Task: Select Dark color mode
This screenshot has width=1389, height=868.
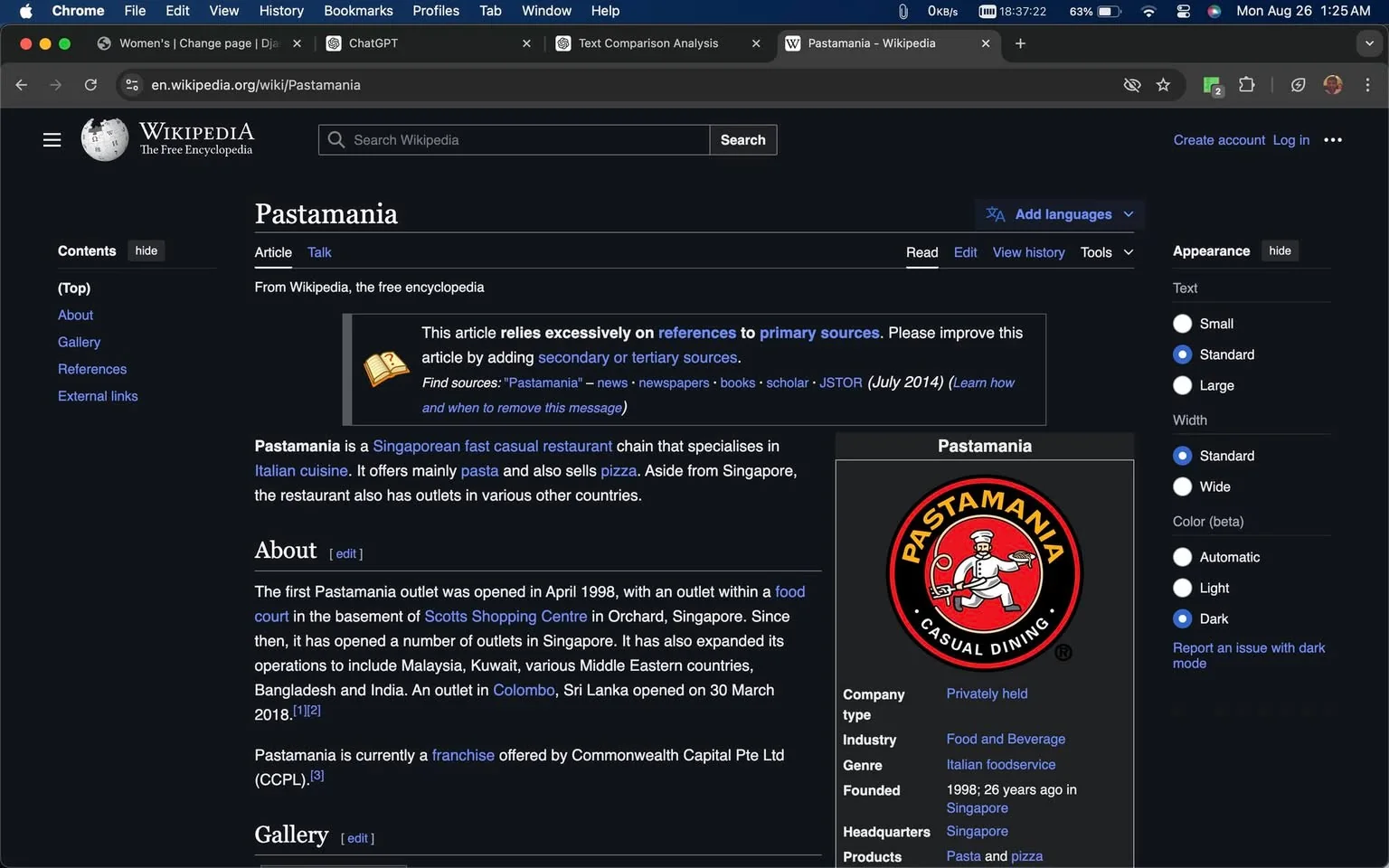Action: (1182, 618)
